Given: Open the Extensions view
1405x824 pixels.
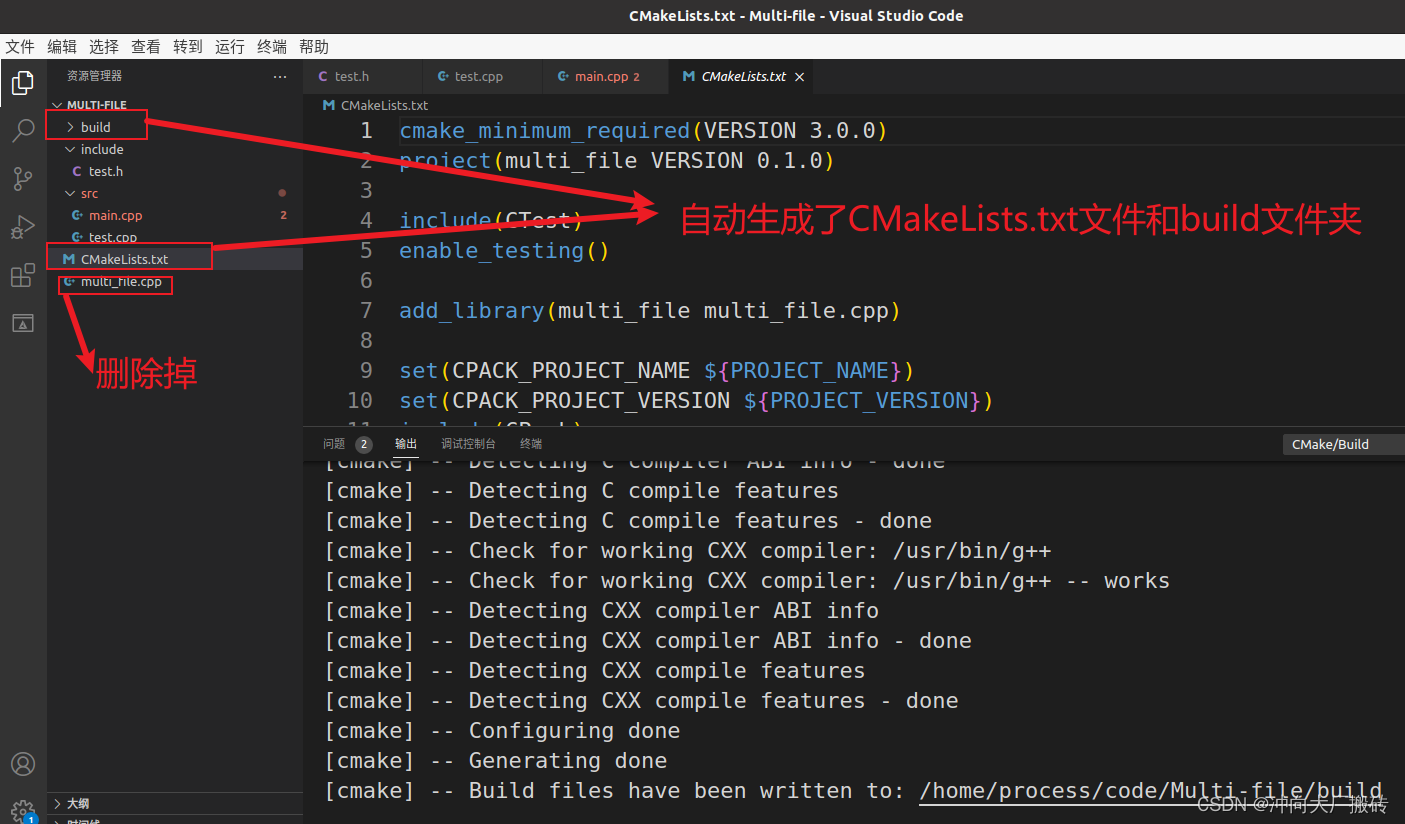Looking at the screenshot, I should pos(22,275).
